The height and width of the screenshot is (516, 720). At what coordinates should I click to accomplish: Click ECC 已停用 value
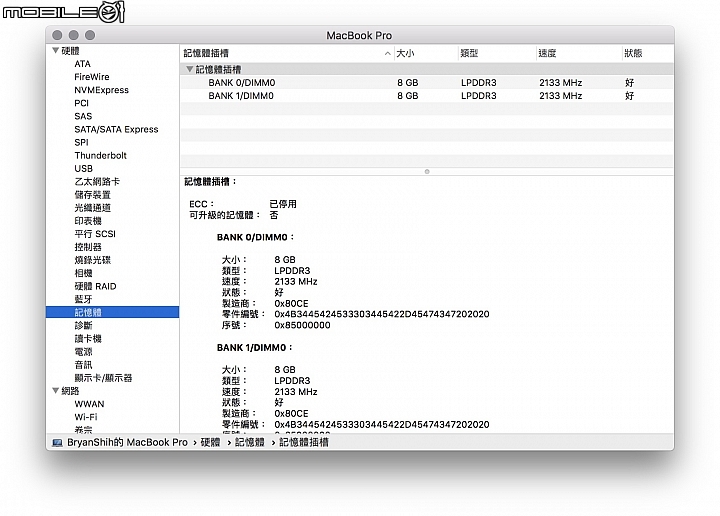(x=283, y=204)
